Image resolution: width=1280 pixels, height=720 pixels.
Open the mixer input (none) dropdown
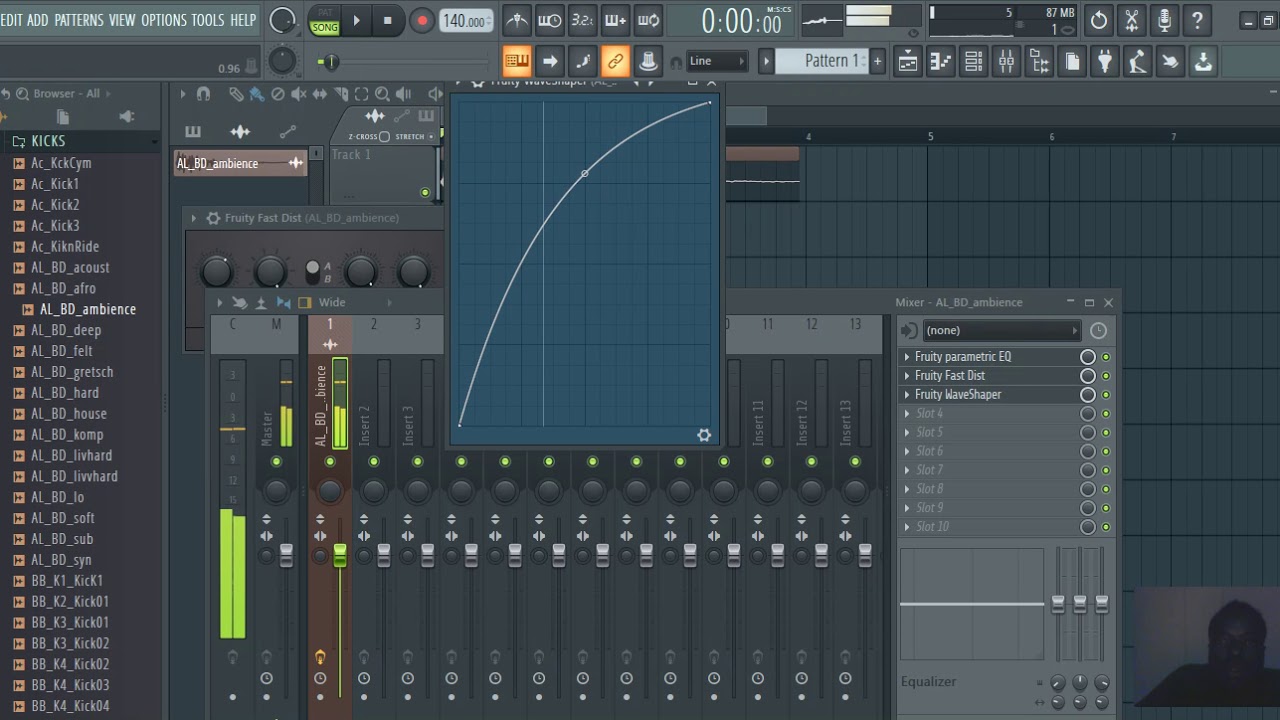(1001, 330)
